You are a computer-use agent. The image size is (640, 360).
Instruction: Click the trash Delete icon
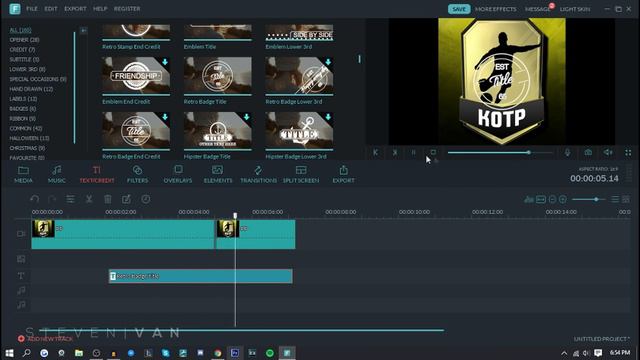click(108, 199)
